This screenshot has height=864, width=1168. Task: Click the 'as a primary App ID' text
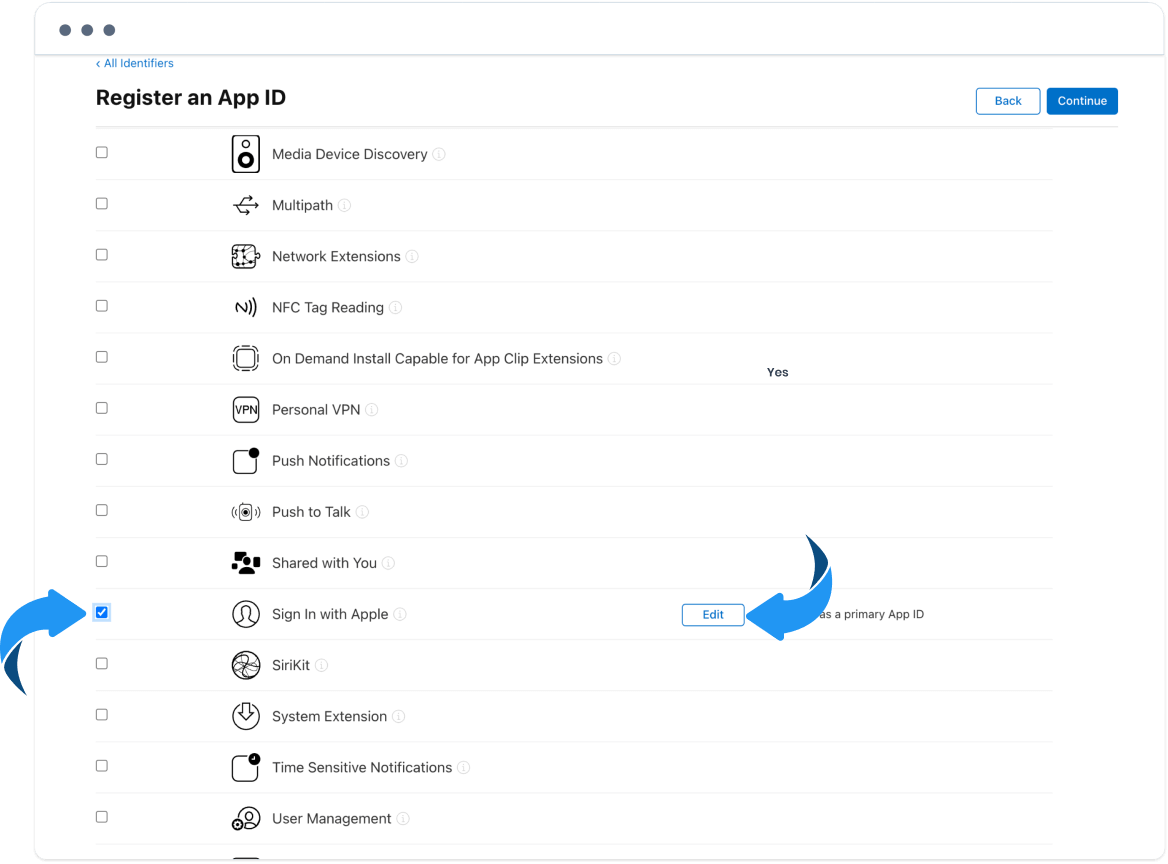click(x=872, y=614)
